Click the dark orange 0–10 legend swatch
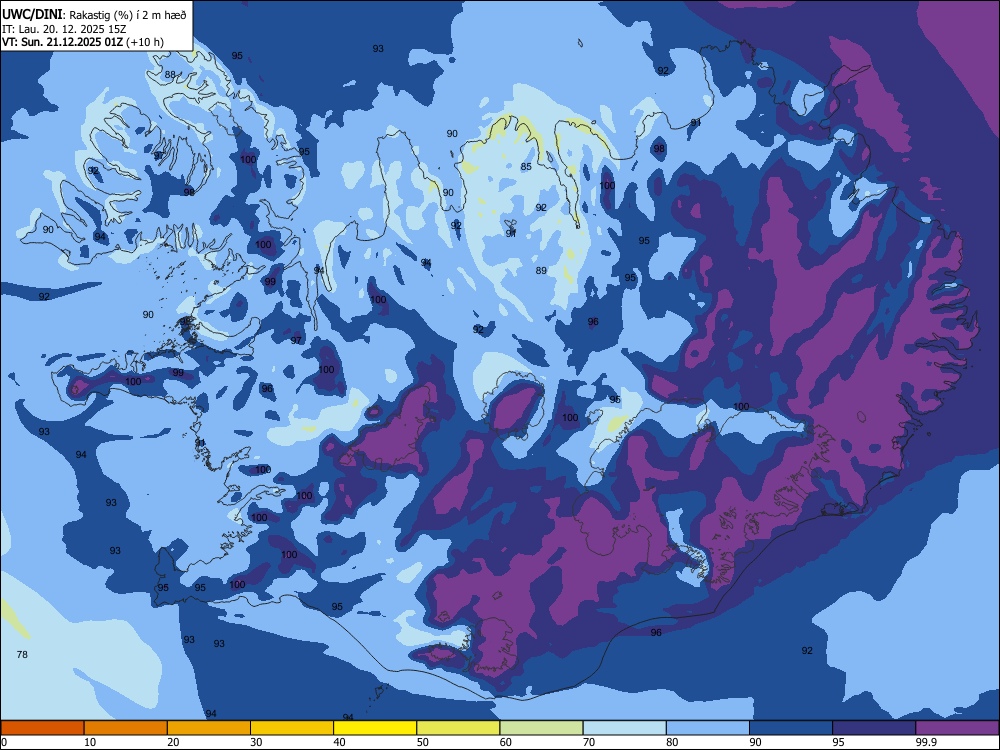The image size is (1000, 750). point(42,728)
